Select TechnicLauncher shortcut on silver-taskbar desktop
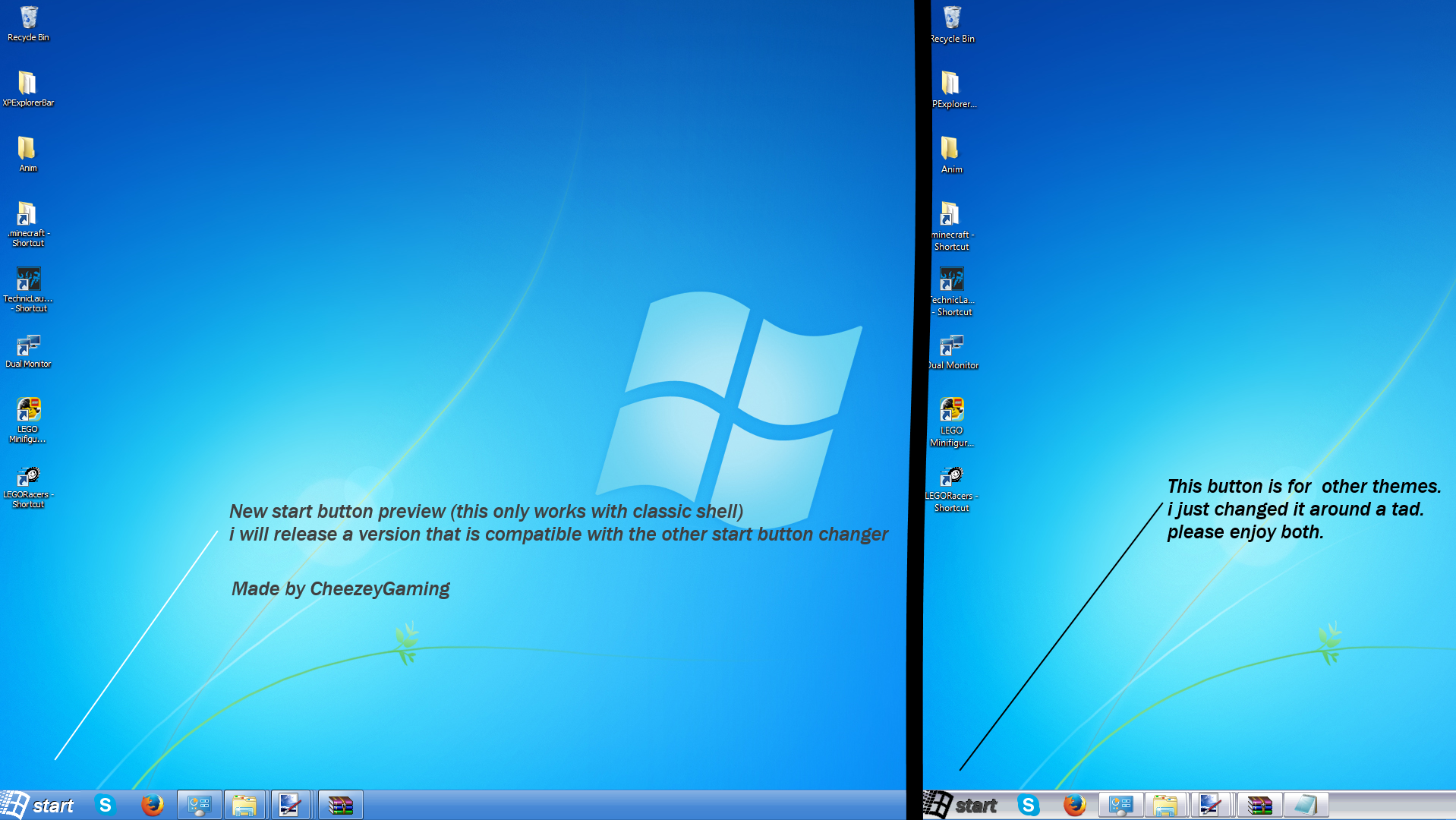The height and width of the screenshot is (820, 1456). click(x=952, y=291)
